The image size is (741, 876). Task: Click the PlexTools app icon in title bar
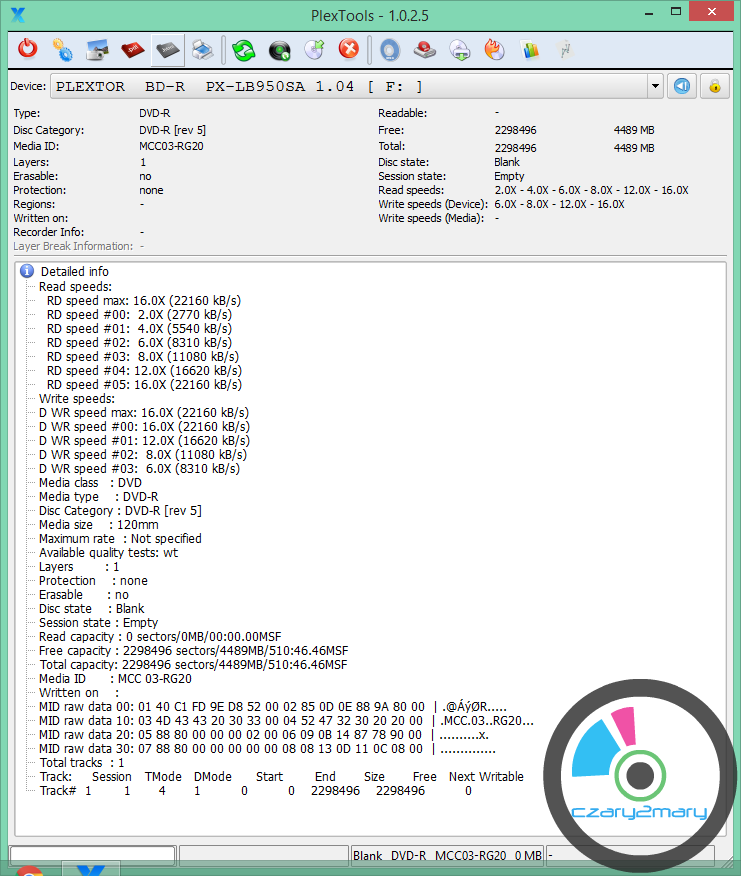point(17,14)
